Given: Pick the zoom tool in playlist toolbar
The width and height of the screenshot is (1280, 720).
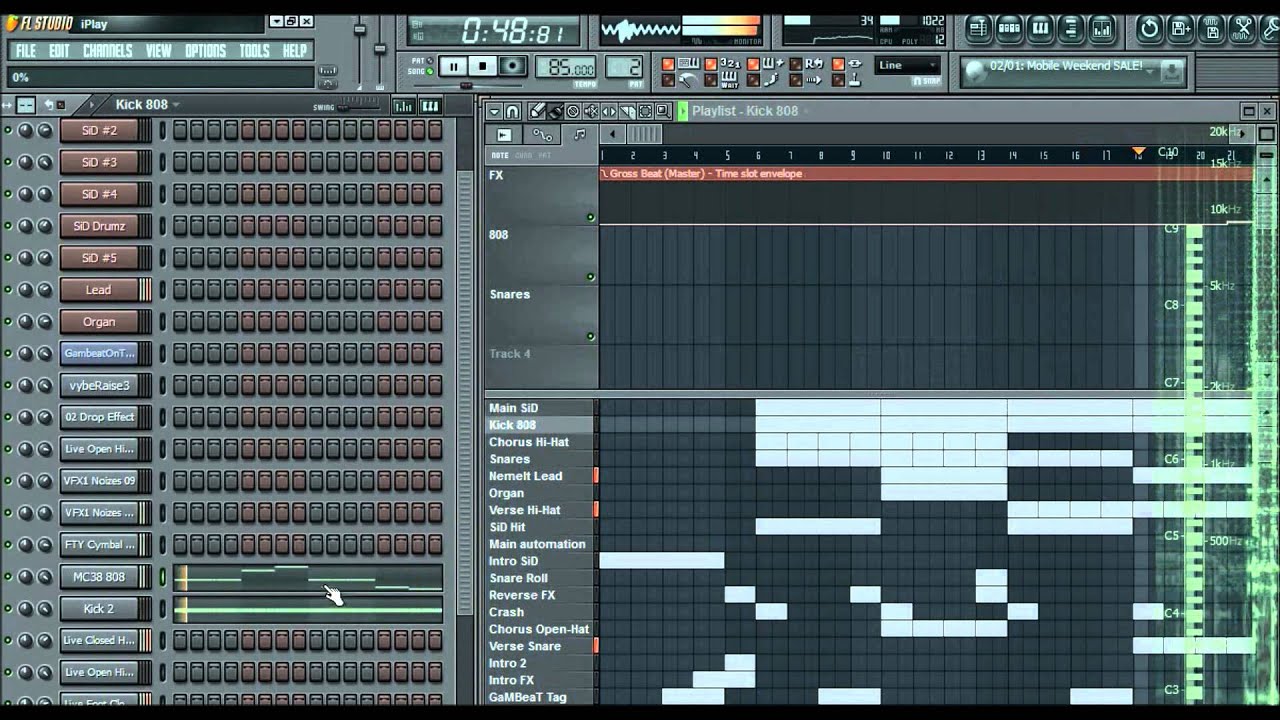Looking at the screenshot, I should point(663,111).
